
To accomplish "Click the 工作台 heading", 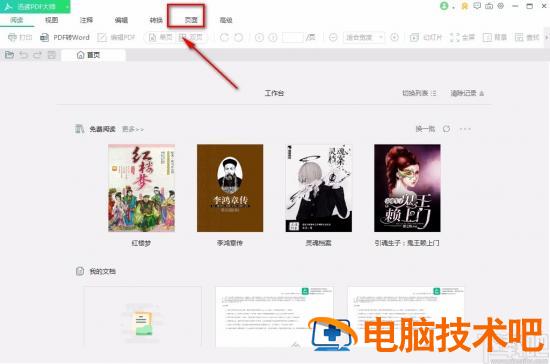I will pyautogui.click(x=274, y=93).
